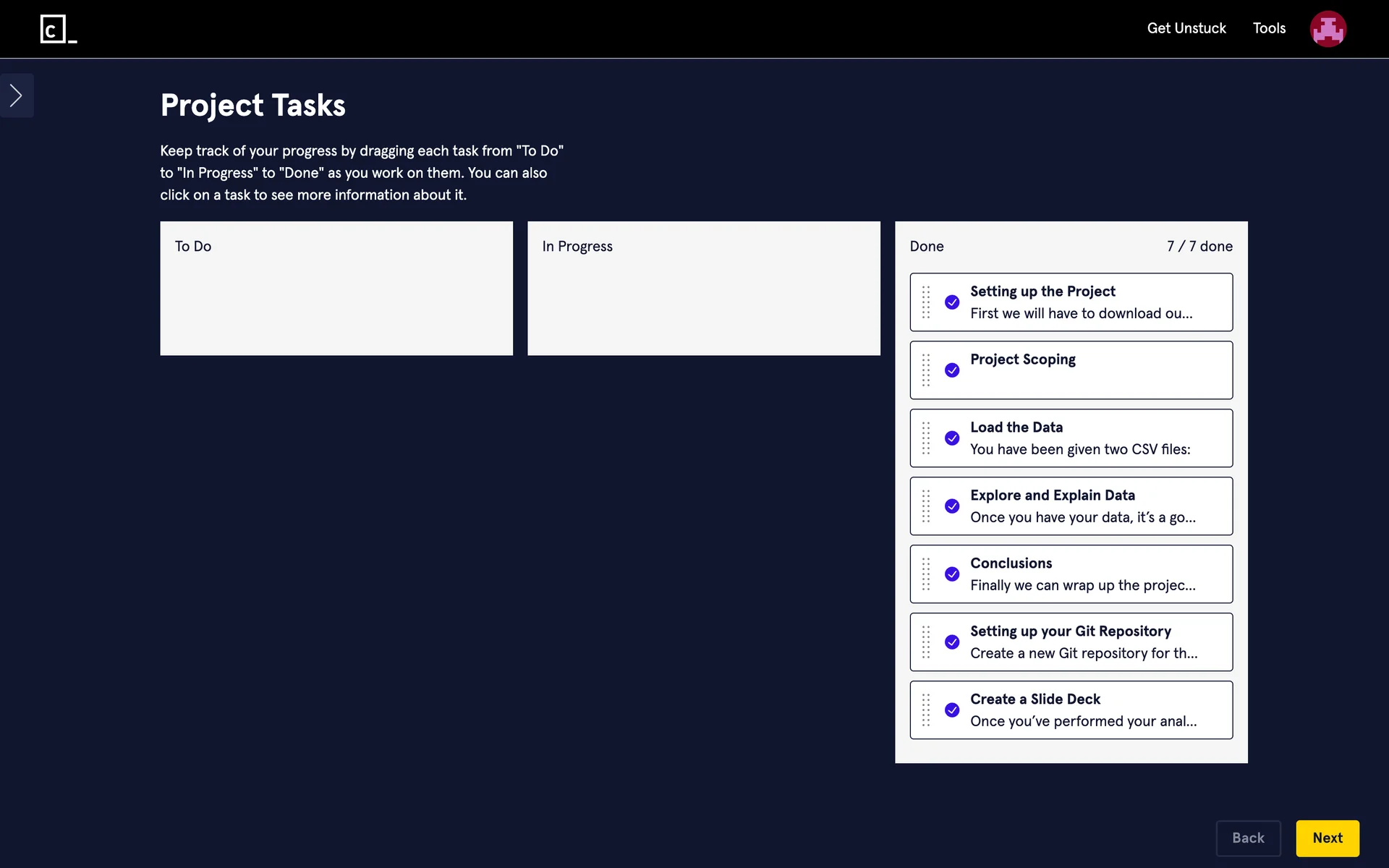Toggle checkmark on Setting up the Project
The height and width of the screenshot is (868, 1389).
pos(952,302)
